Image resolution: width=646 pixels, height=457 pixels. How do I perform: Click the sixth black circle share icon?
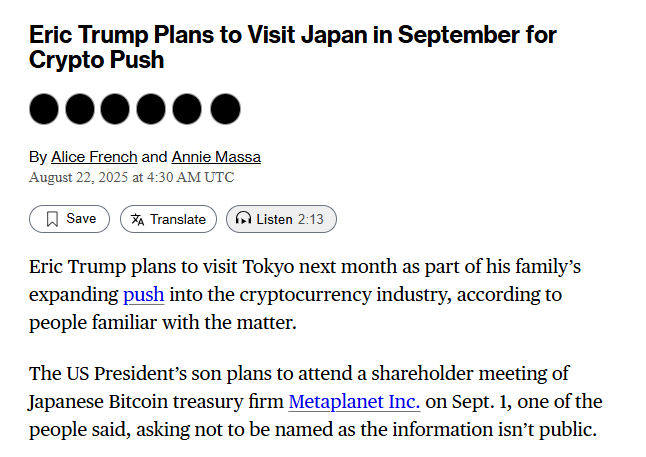point(225,109)
